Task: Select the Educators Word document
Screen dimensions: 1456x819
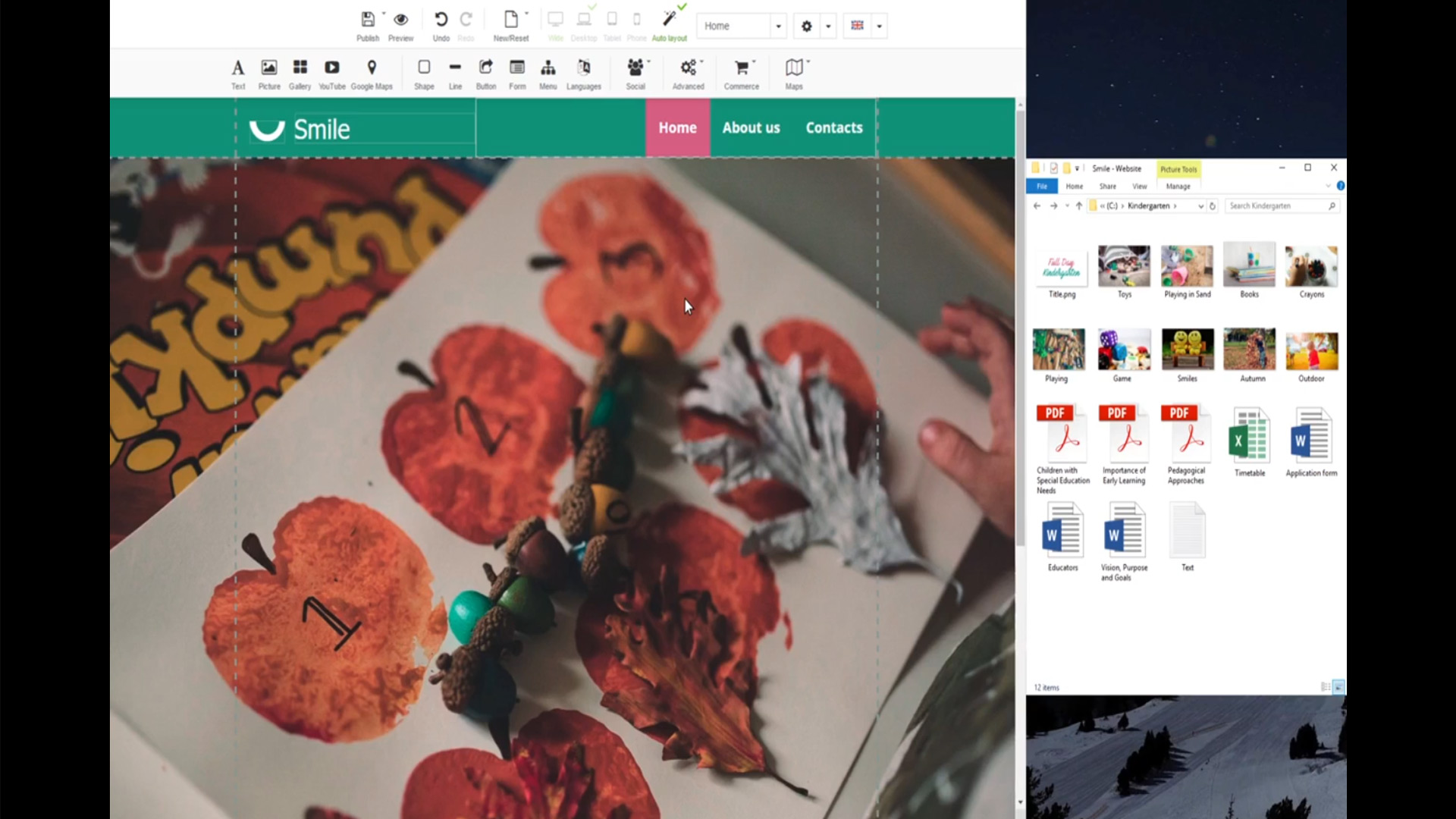Action: 1062,537
